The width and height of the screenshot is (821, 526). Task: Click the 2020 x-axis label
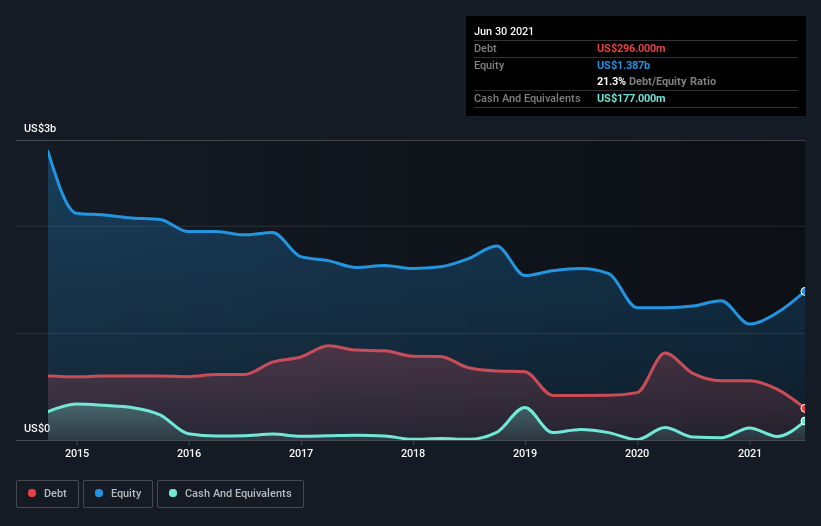click(637, 453)
